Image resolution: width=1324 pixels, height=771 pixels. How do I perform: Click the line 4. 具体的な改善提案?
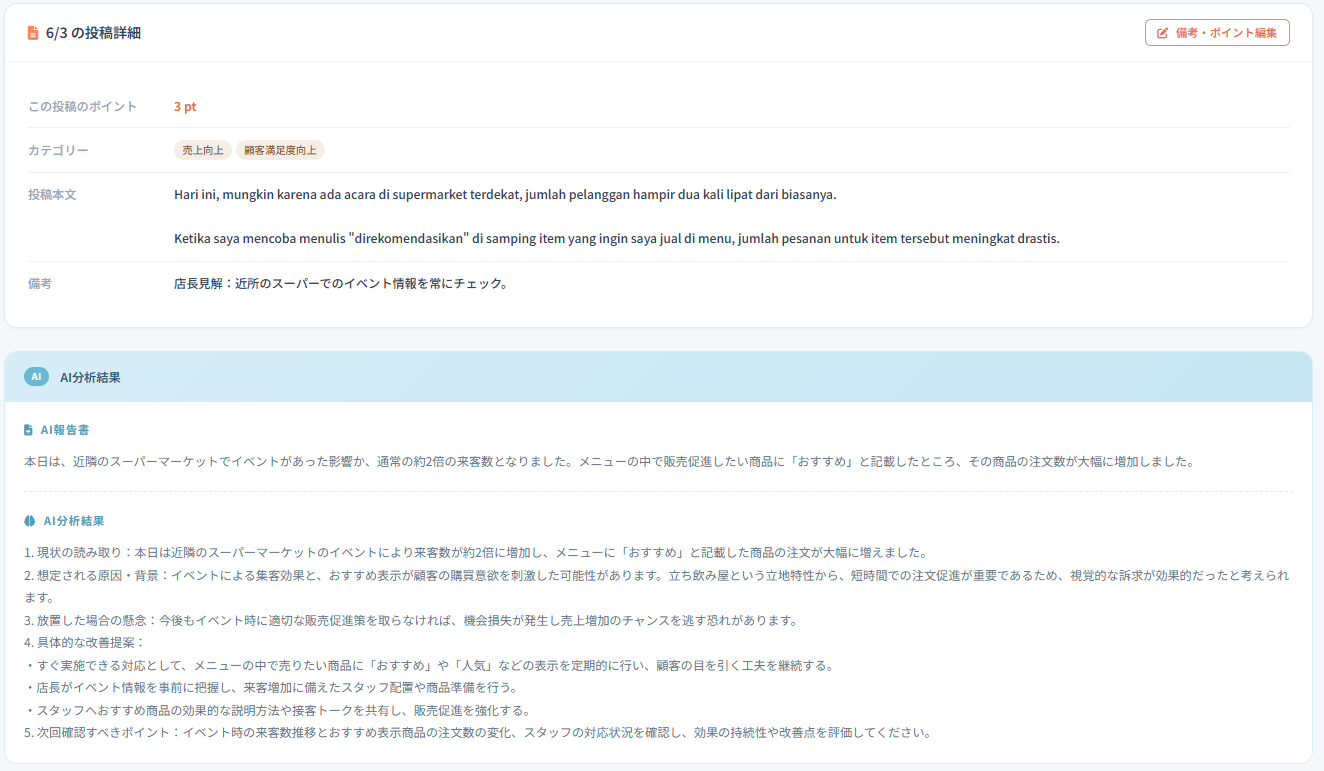tap(85, 642)
